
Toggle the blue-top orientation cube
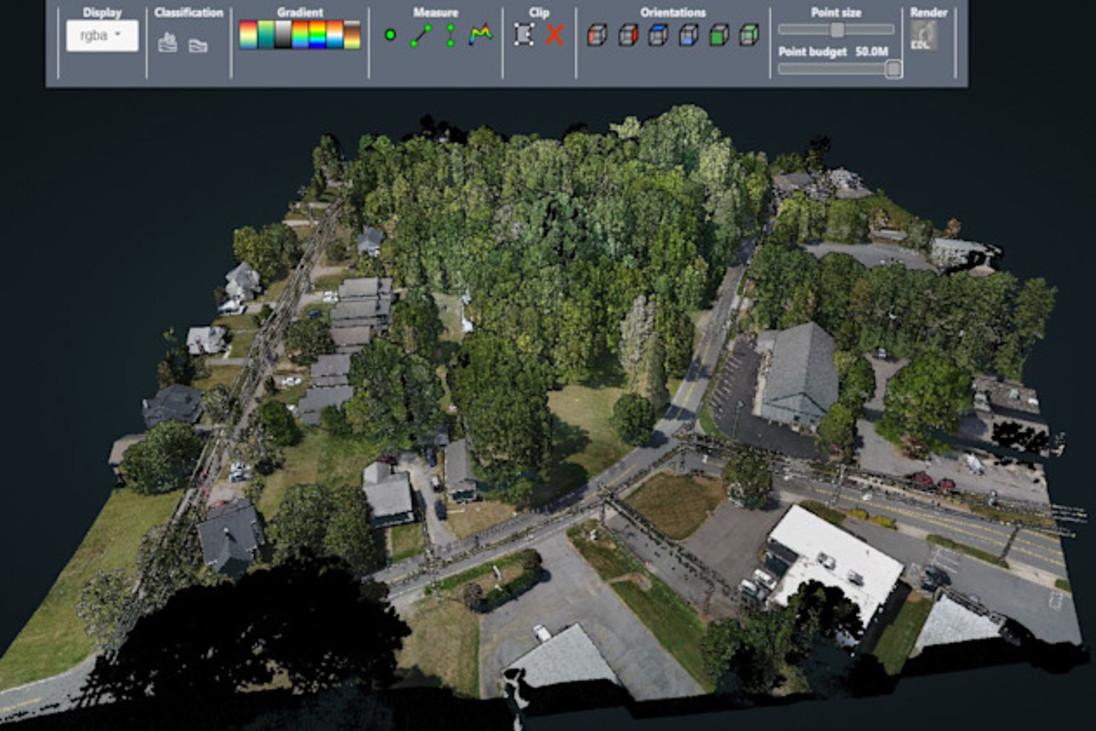tap(658, 34)
